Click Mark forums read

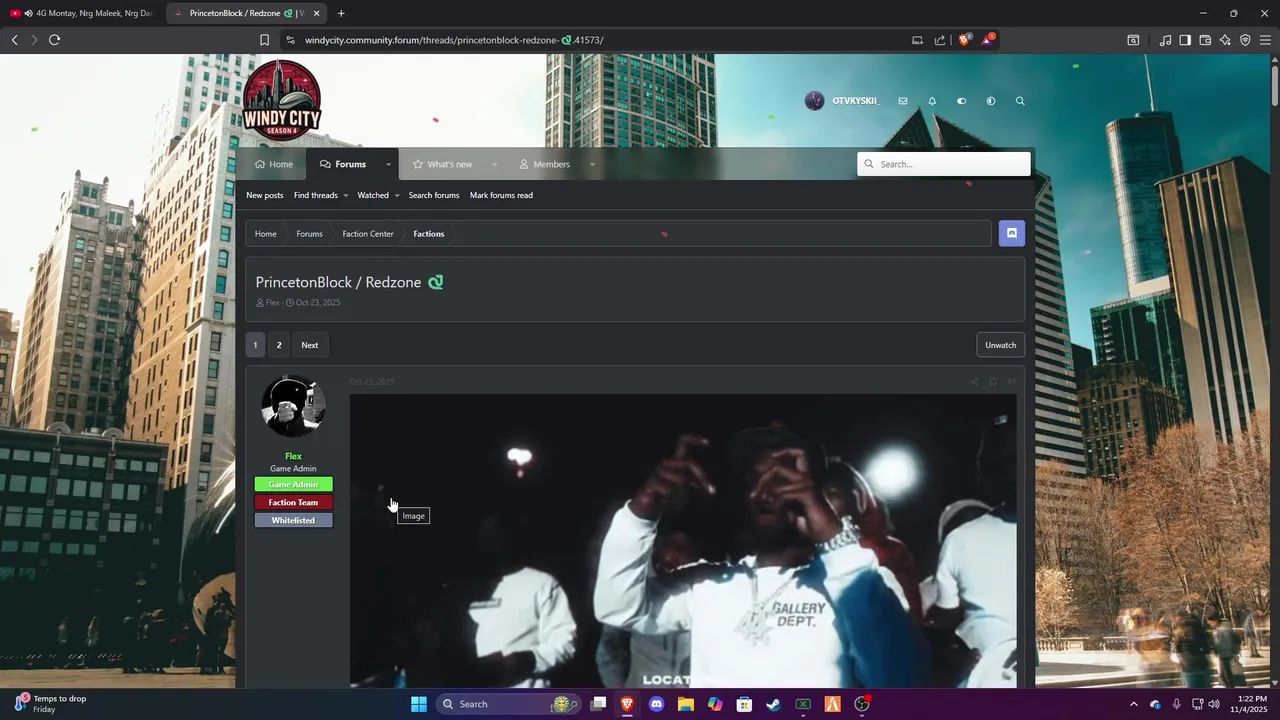tap(501, 195)
